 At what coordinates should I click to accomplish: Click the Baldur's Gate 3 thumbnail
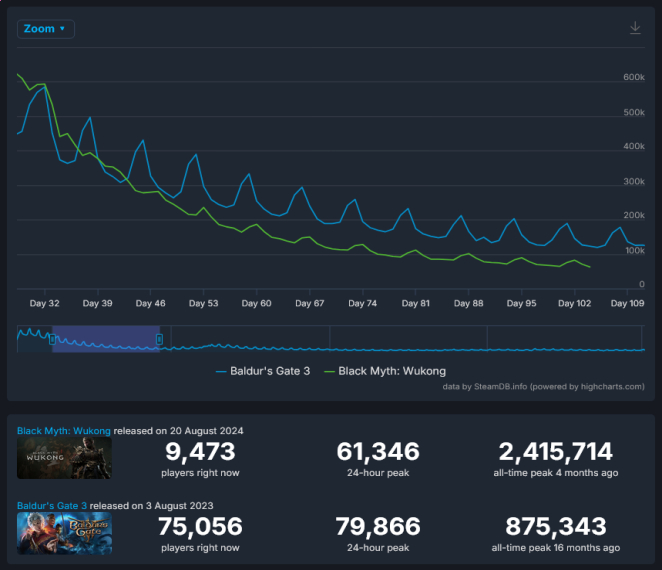coord(64,533)
